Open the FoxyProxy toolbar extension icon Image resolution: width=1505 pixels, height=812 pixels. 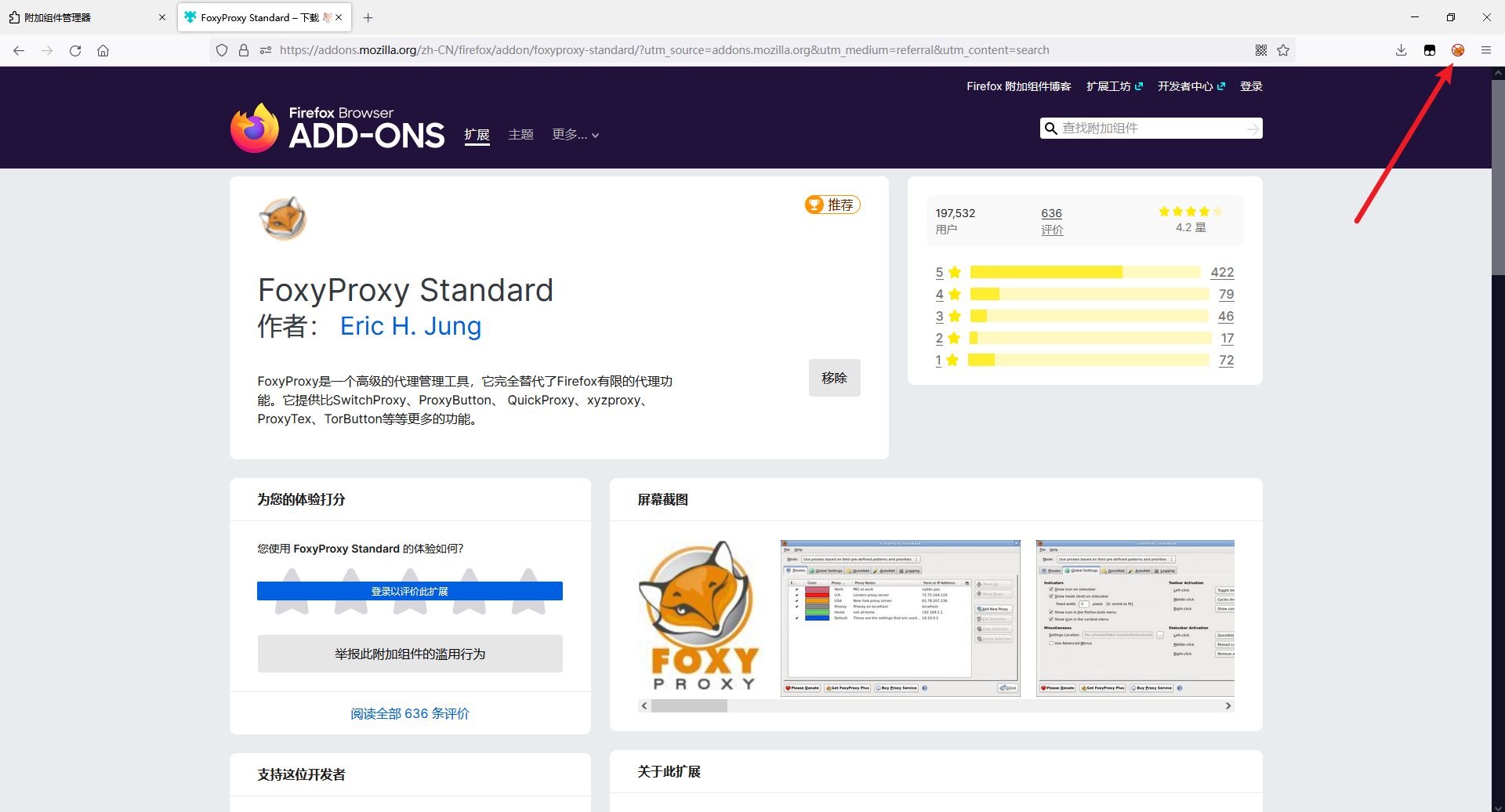click(1458, 50)
